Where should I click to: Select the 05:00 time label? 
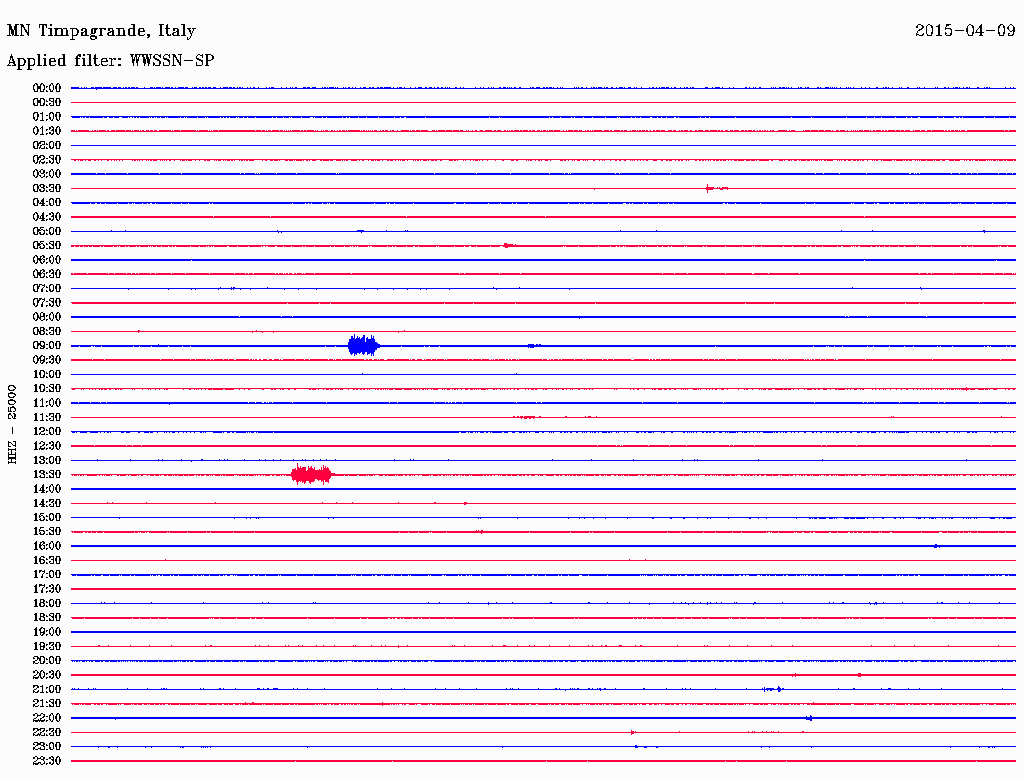pyautogui.click(x=46, y=231)
